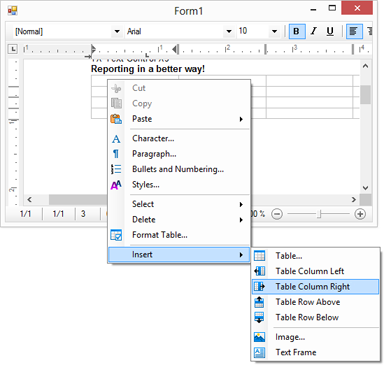
Task: Open the Styles... dialog
Action: [179, 185]
